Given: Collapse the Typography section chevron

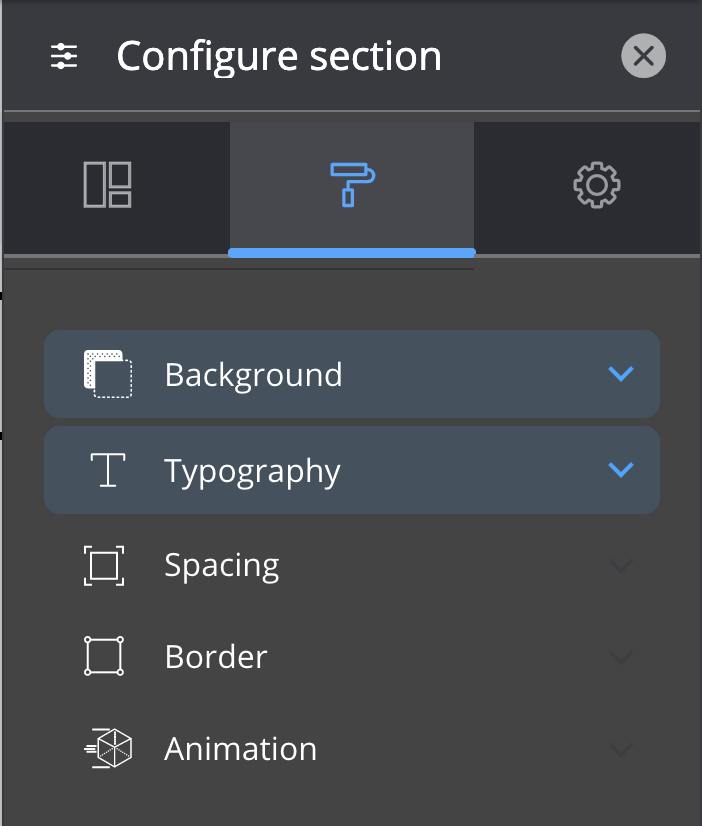Looking at the screenshot, I should [621, 469].
